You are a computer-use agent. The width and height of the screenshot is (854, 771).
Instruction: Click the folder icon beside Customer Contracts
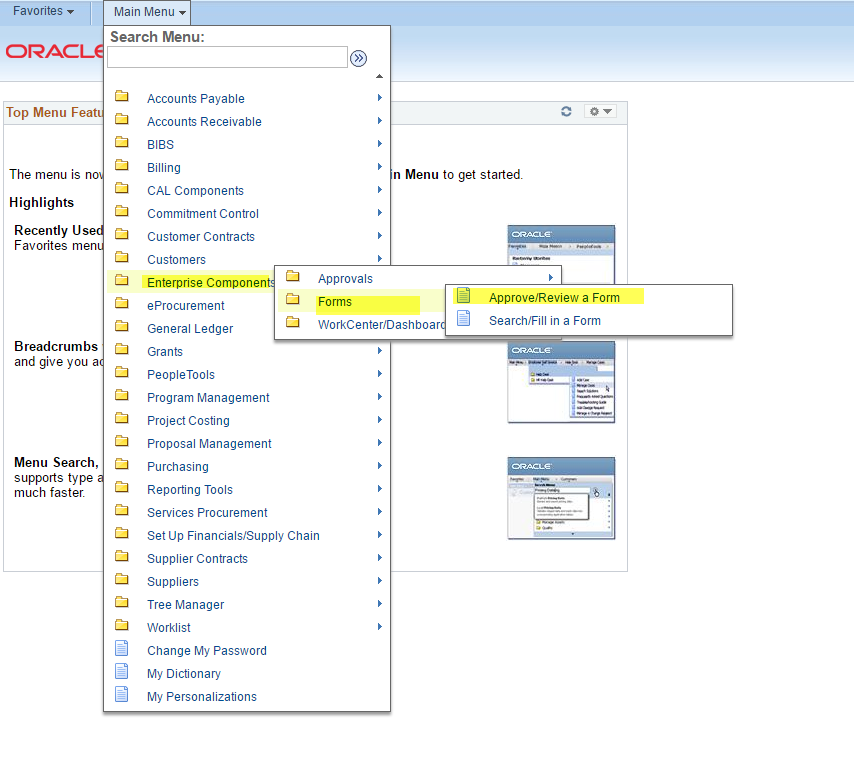click(x=121, y=234)
